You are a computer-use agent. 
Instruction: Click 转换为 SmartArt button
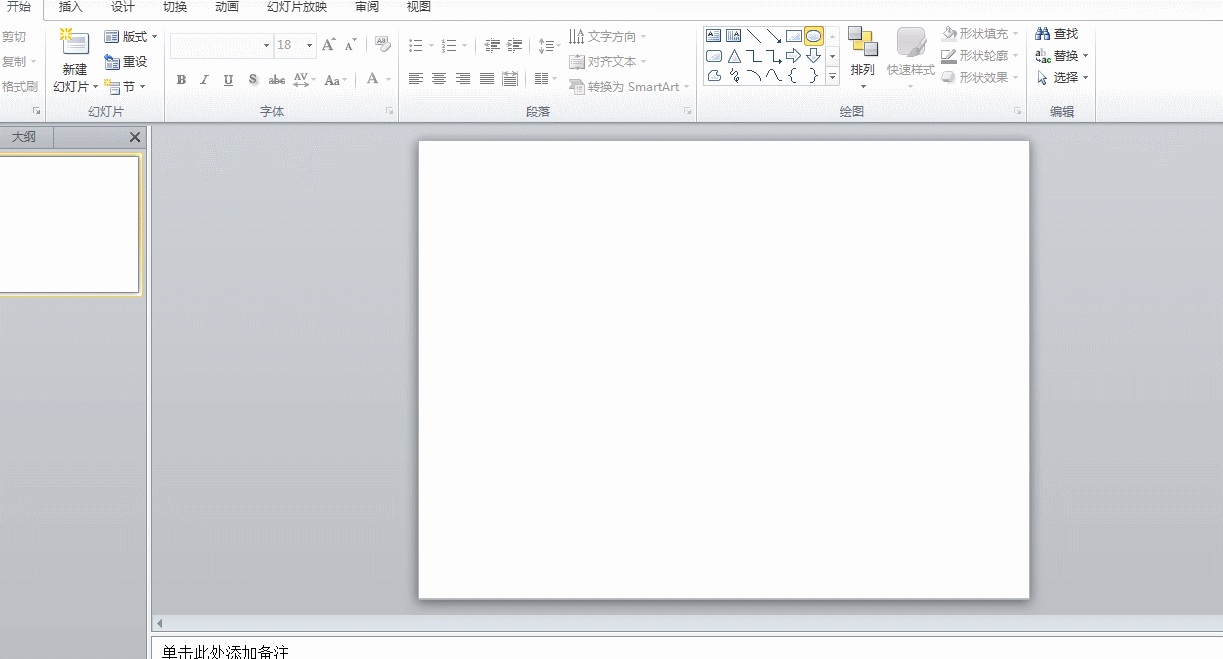[630, 87]
